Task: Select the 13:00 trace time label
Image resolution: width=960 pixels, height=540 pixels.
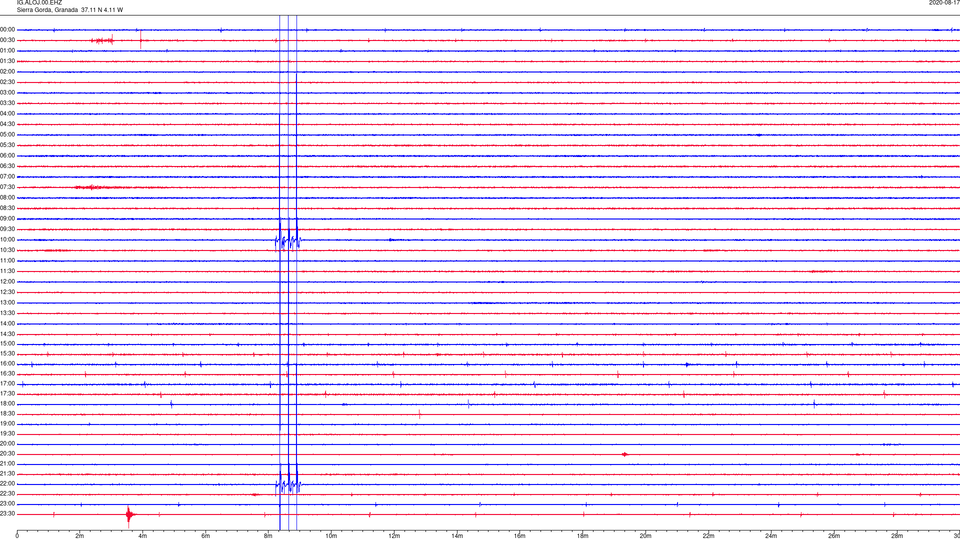Action: (x=7, y=302)
